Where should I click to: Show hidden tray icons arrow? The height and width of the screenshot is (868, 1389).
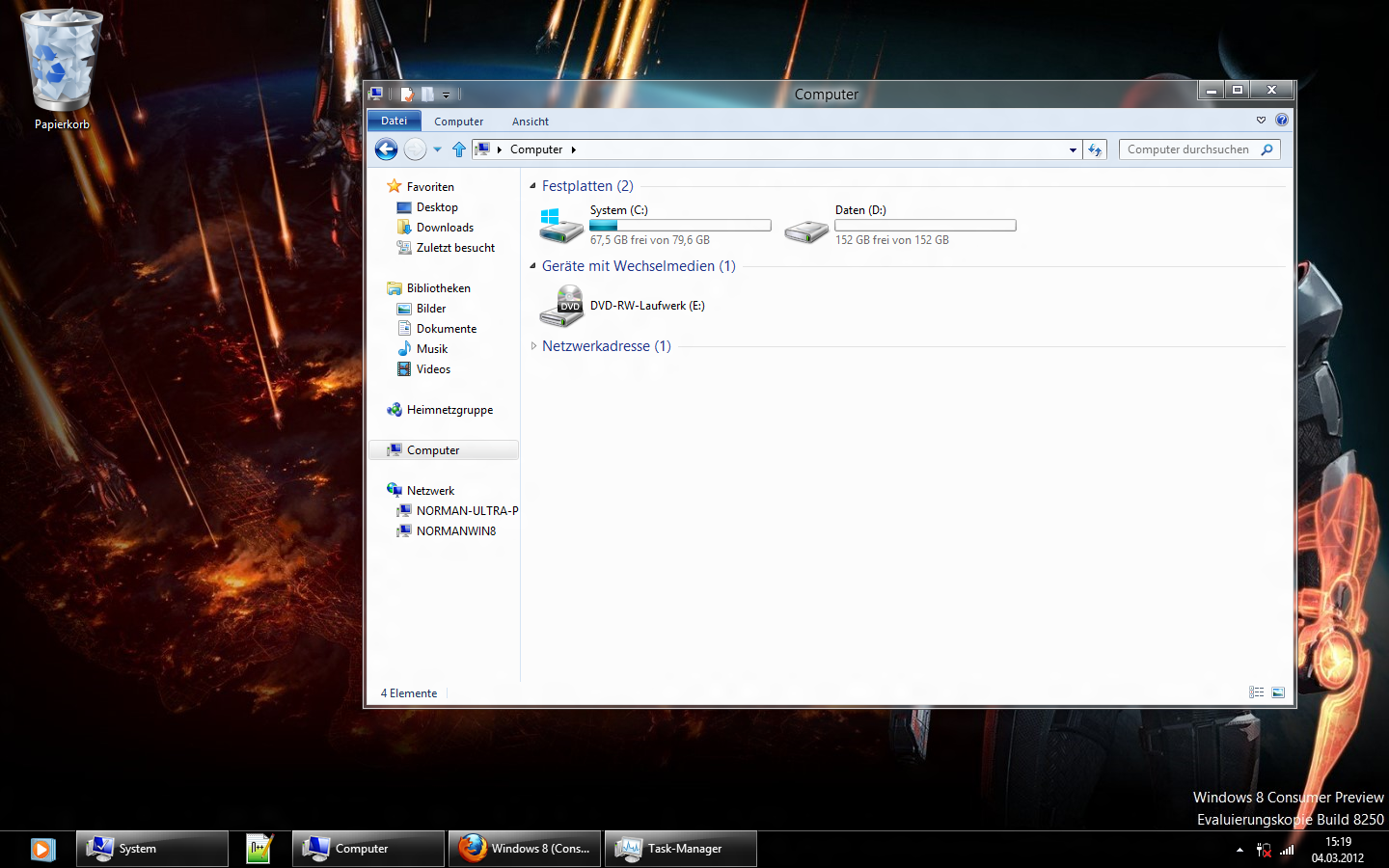pos(1239,850)
